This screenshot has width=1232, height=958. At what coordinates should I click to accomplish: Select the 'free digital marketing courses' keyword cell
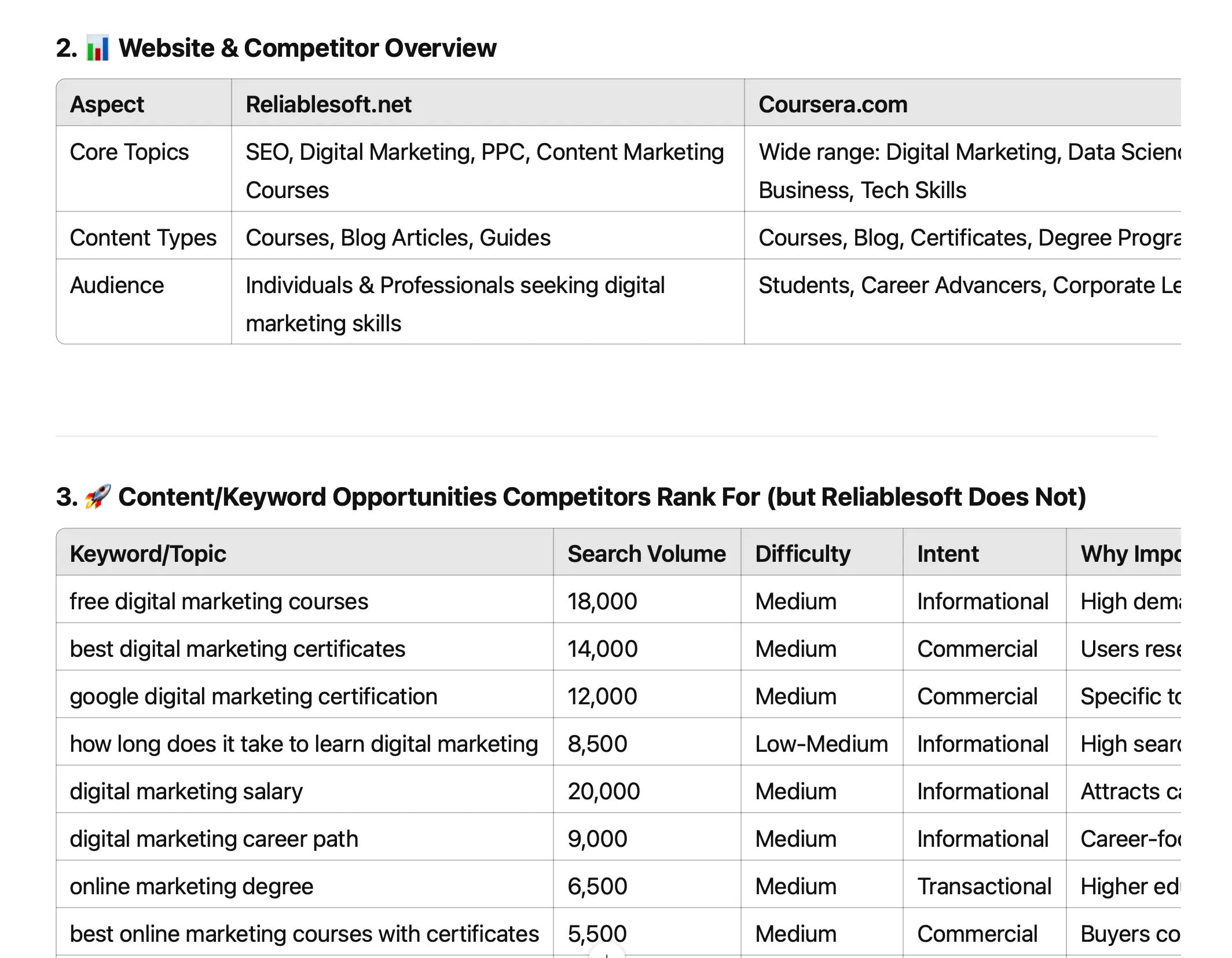pyautogui.click(x=219, y=601)
